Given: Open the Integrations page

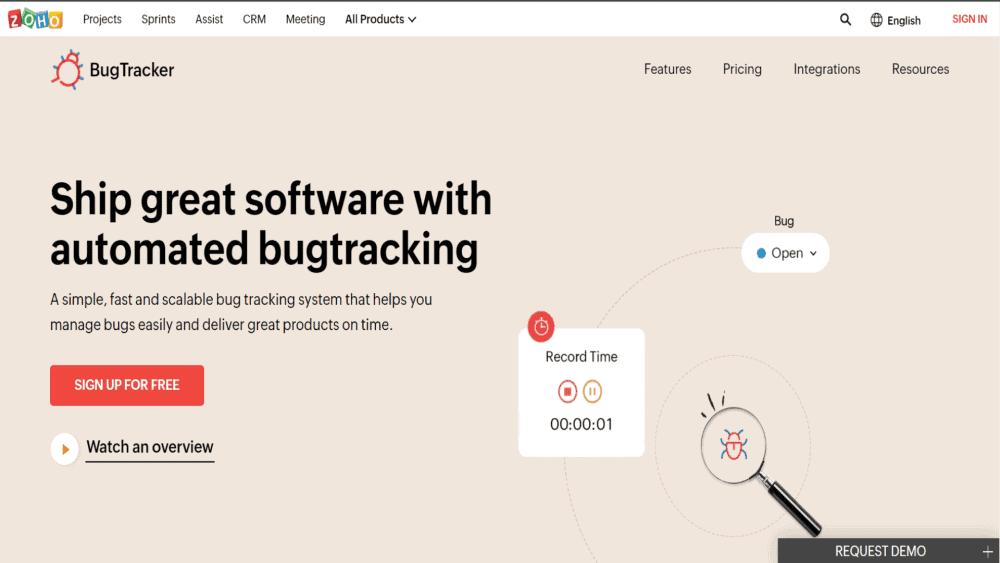Looking at the screenshot, I should tap(827, 69).
